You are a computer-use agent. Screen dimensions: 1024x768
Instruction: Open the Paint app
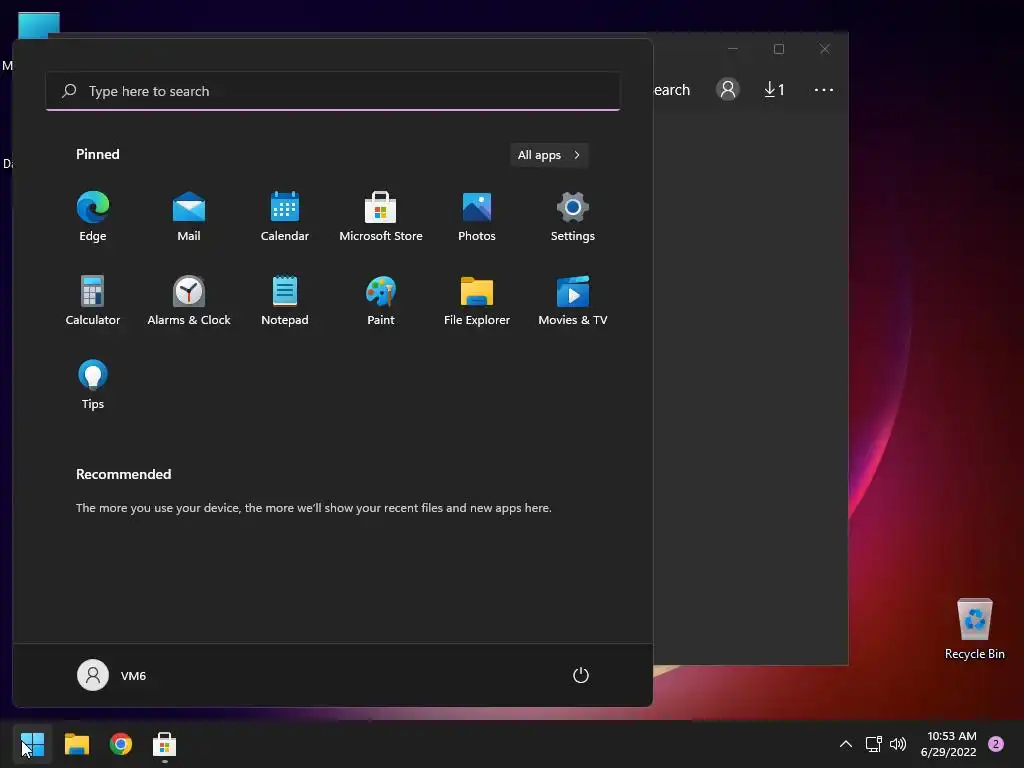(x=381, y=300)
